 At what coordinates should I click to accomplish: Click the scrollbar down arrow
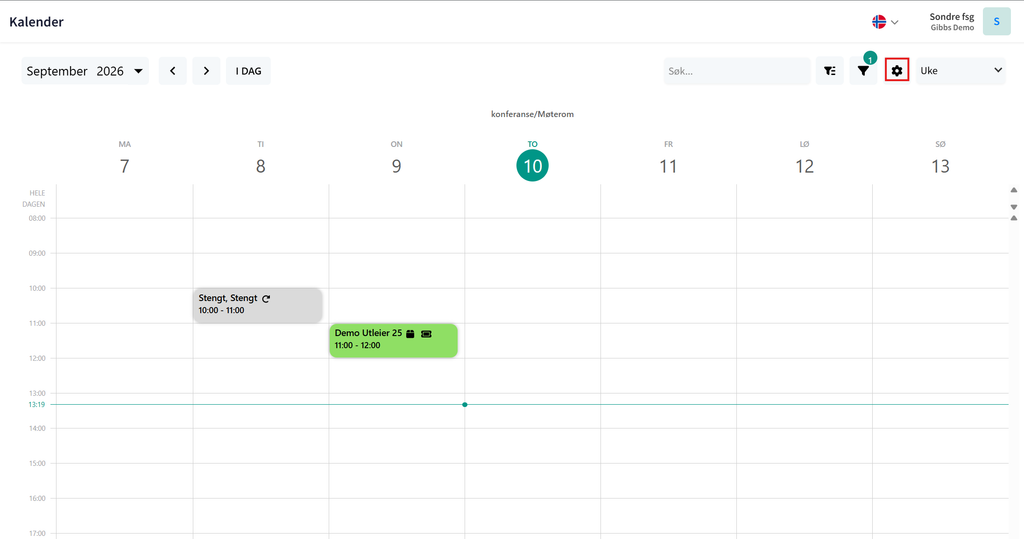coord(1014,206)
